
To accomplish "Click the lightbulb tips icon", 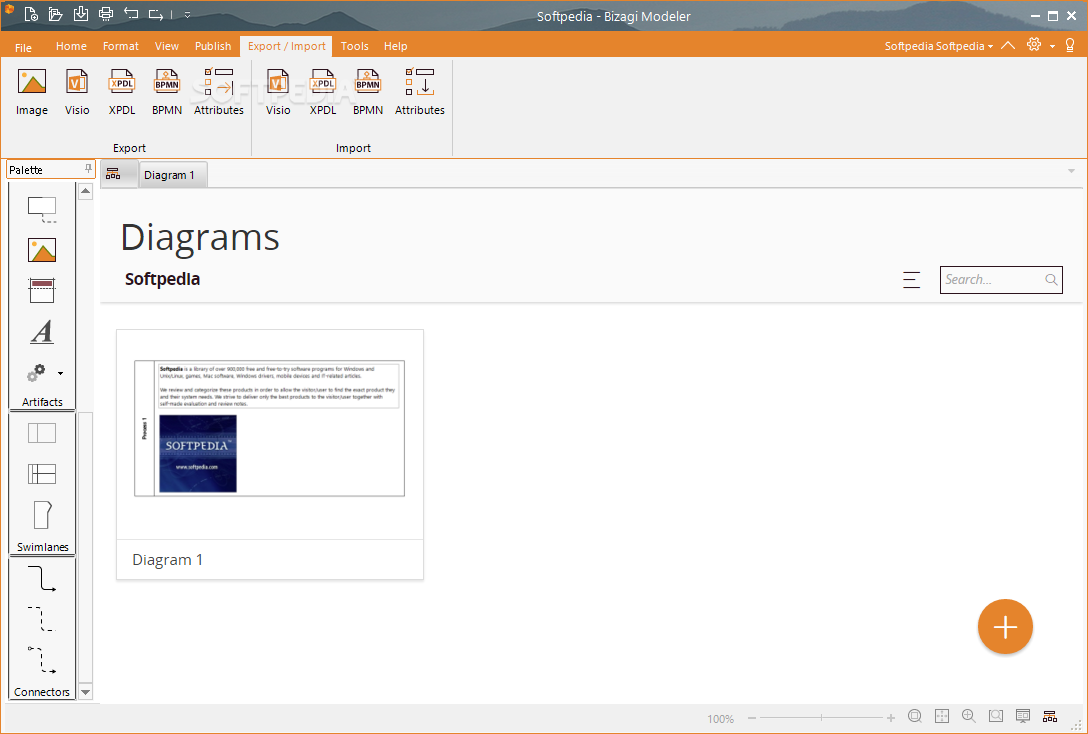I will coord(1070,45).
